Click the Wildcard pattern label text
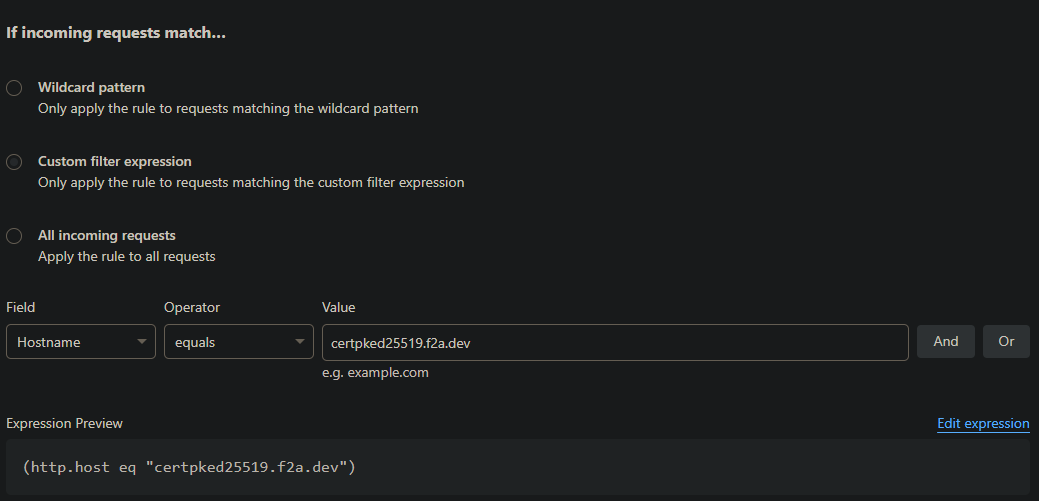The image size is (1039, 501). pyautogui.click(x=91, y=88)
